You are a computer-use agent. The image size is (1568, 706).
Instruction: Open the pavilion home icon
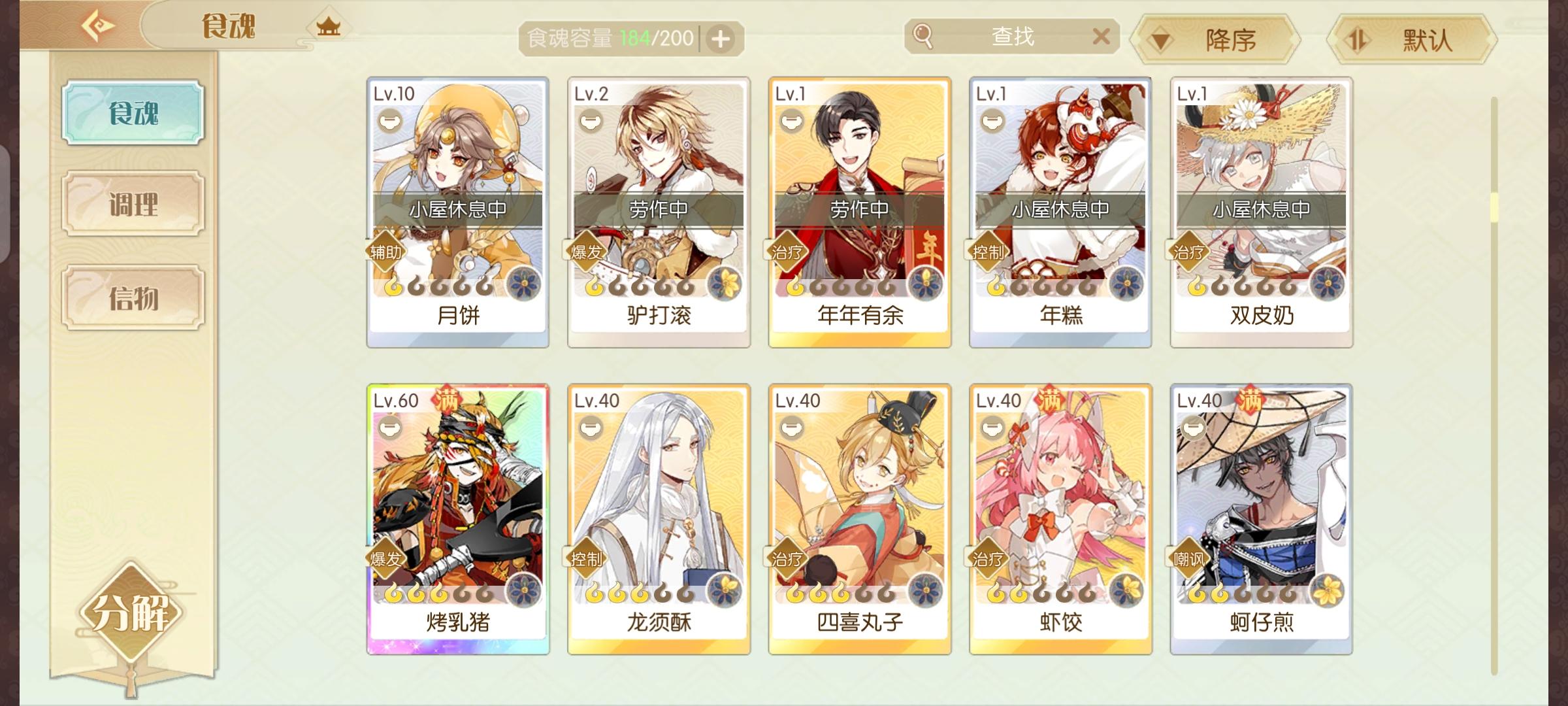(x=328, y=27)
